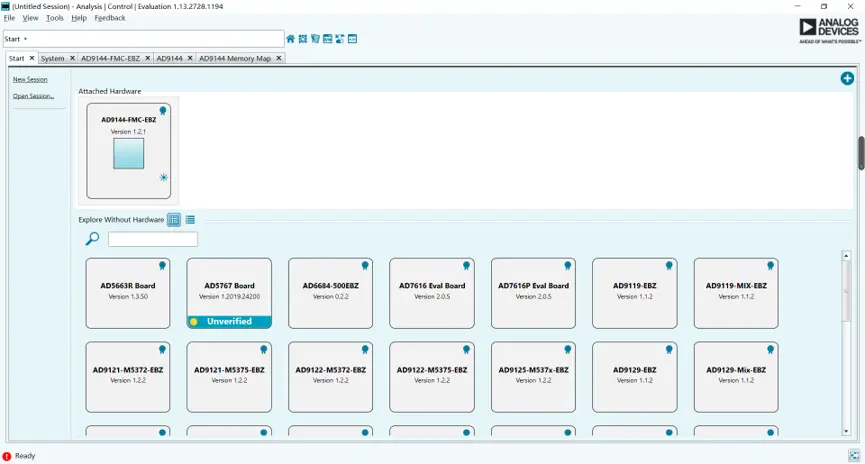Expand the Start breadcrumb arrow in address bar
865x464 pixels.
[x=25, y=39]
